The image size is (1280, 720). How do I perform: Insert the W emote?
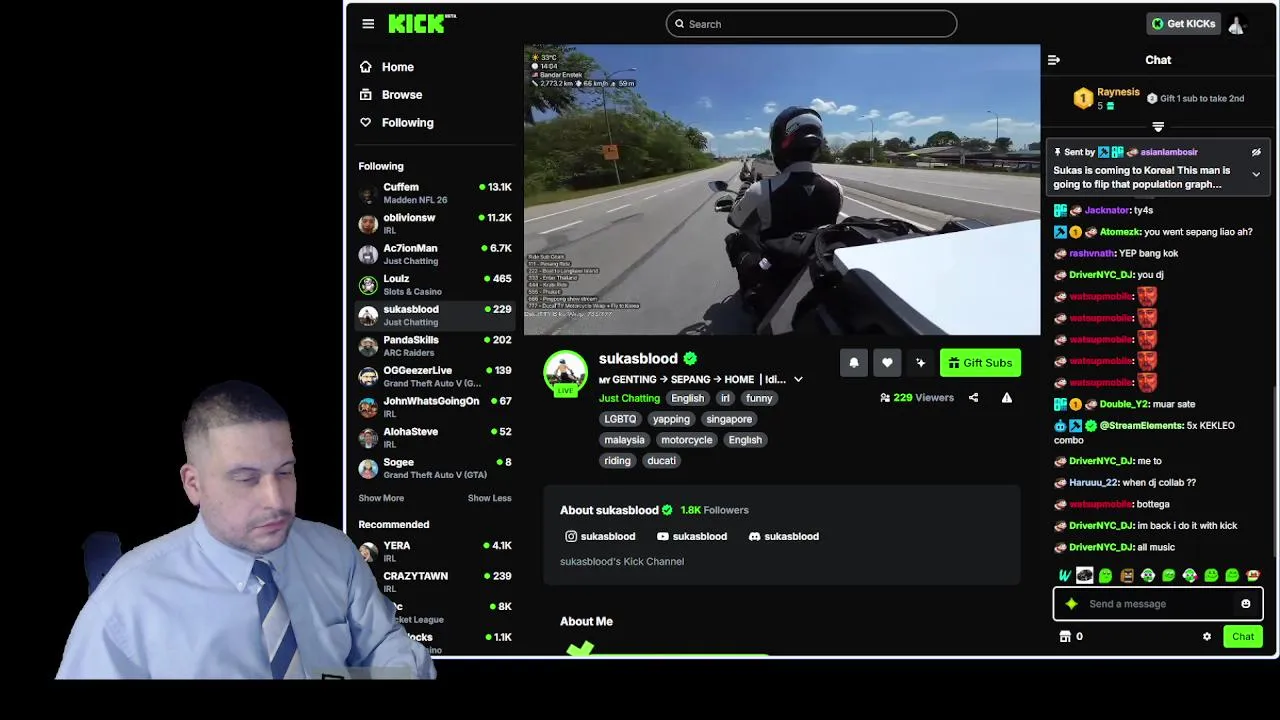coord(1064,576)
